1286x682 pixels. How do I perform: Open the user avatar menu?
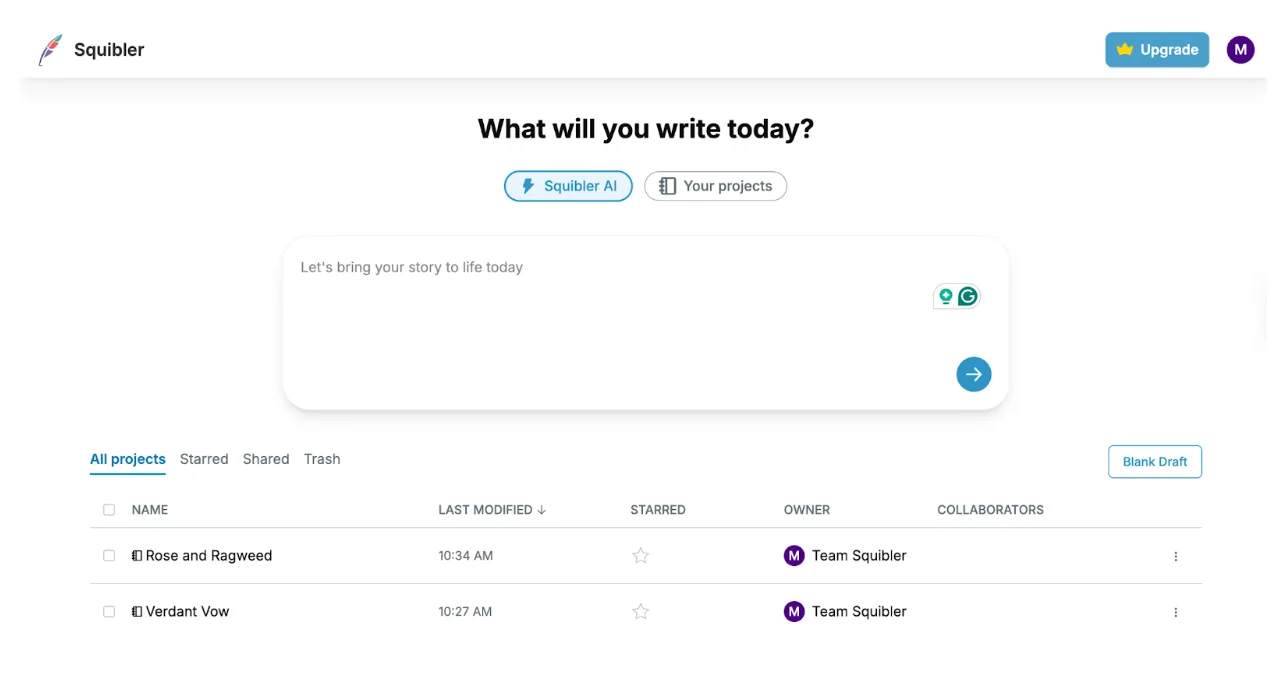click(1240, 50)
